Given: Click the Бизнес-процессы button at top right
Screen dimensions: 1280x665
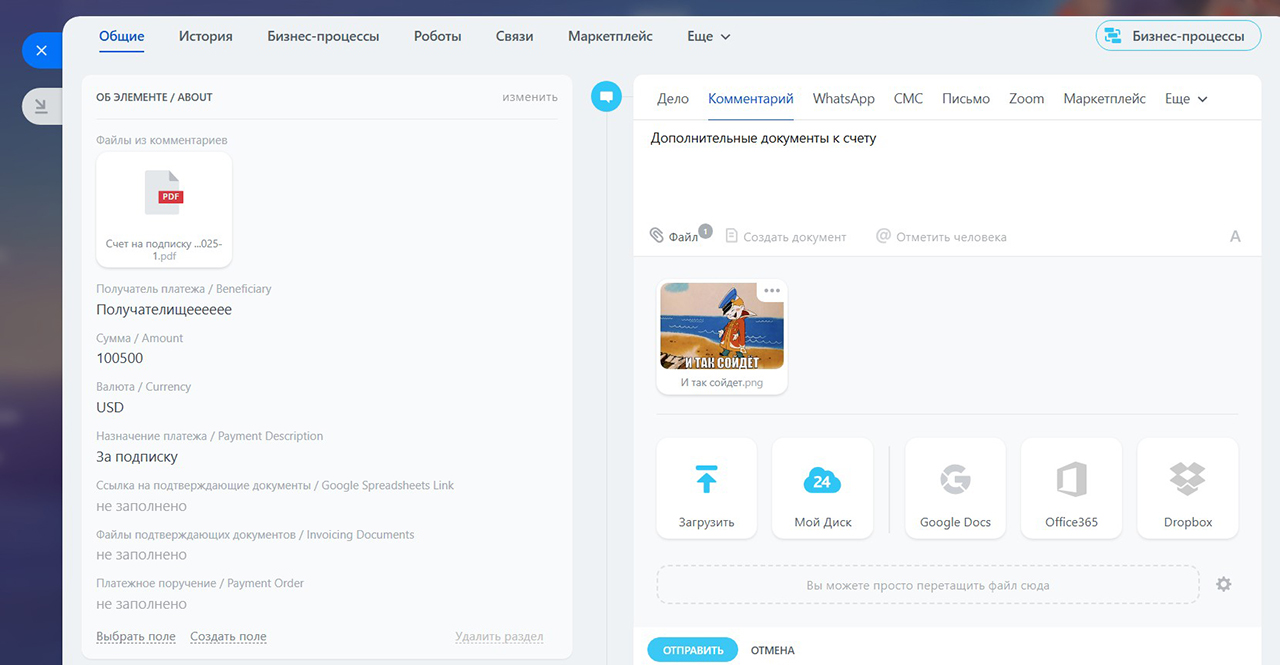Looking at the screenshot, I should pyautogui.click(x=1177, y=36).
